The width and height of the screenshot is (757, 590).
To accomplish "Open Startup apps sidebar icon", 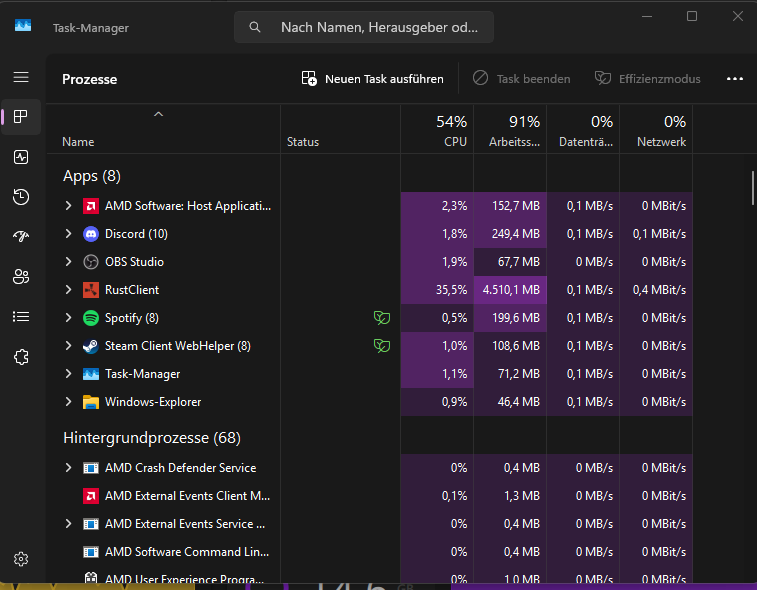I will (21, 236).
